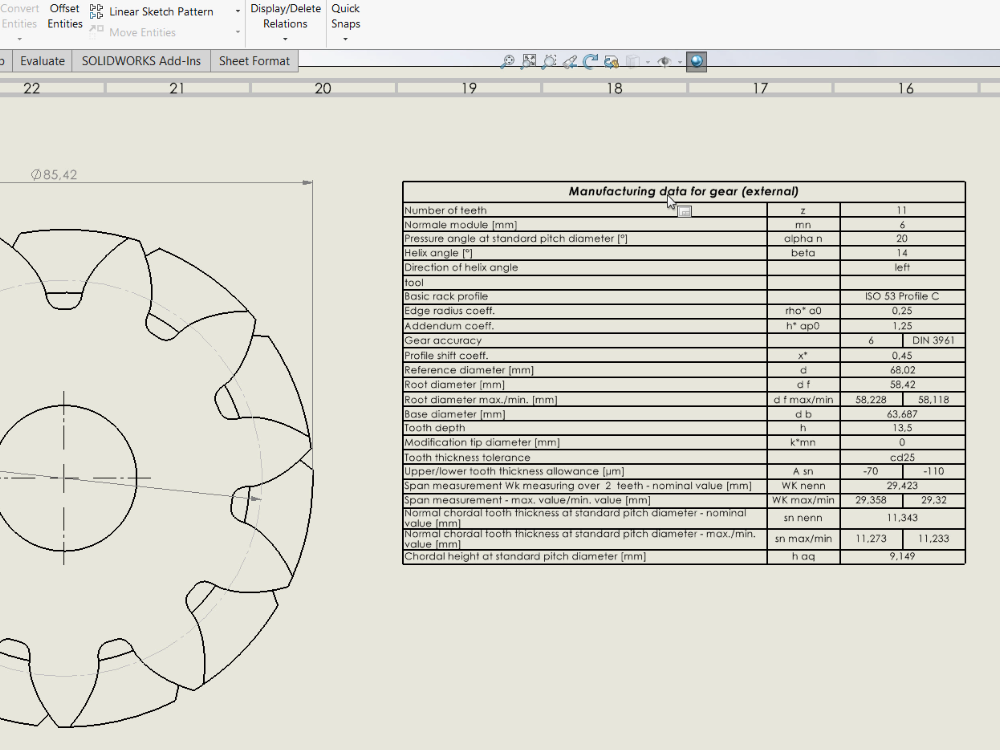Expand the Linear Sketch Pattern dropdown arrow
Image resolution: width=1000 pixels, height=750 pixels.
tap(238, 12)
